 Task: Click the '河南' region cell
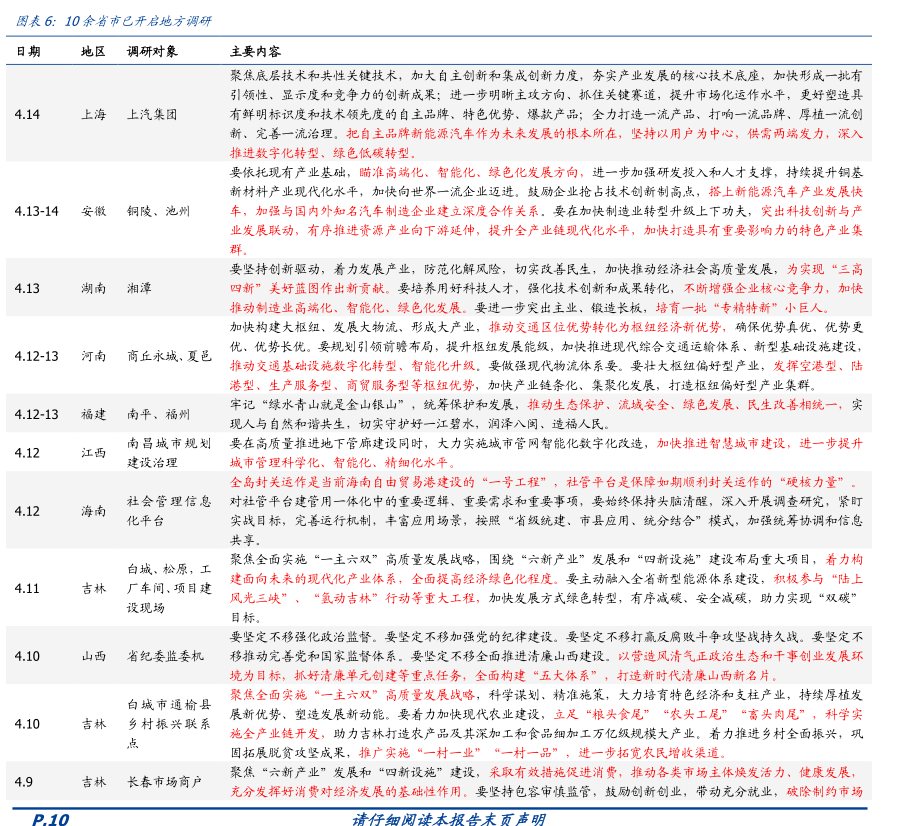click(93, 356)
